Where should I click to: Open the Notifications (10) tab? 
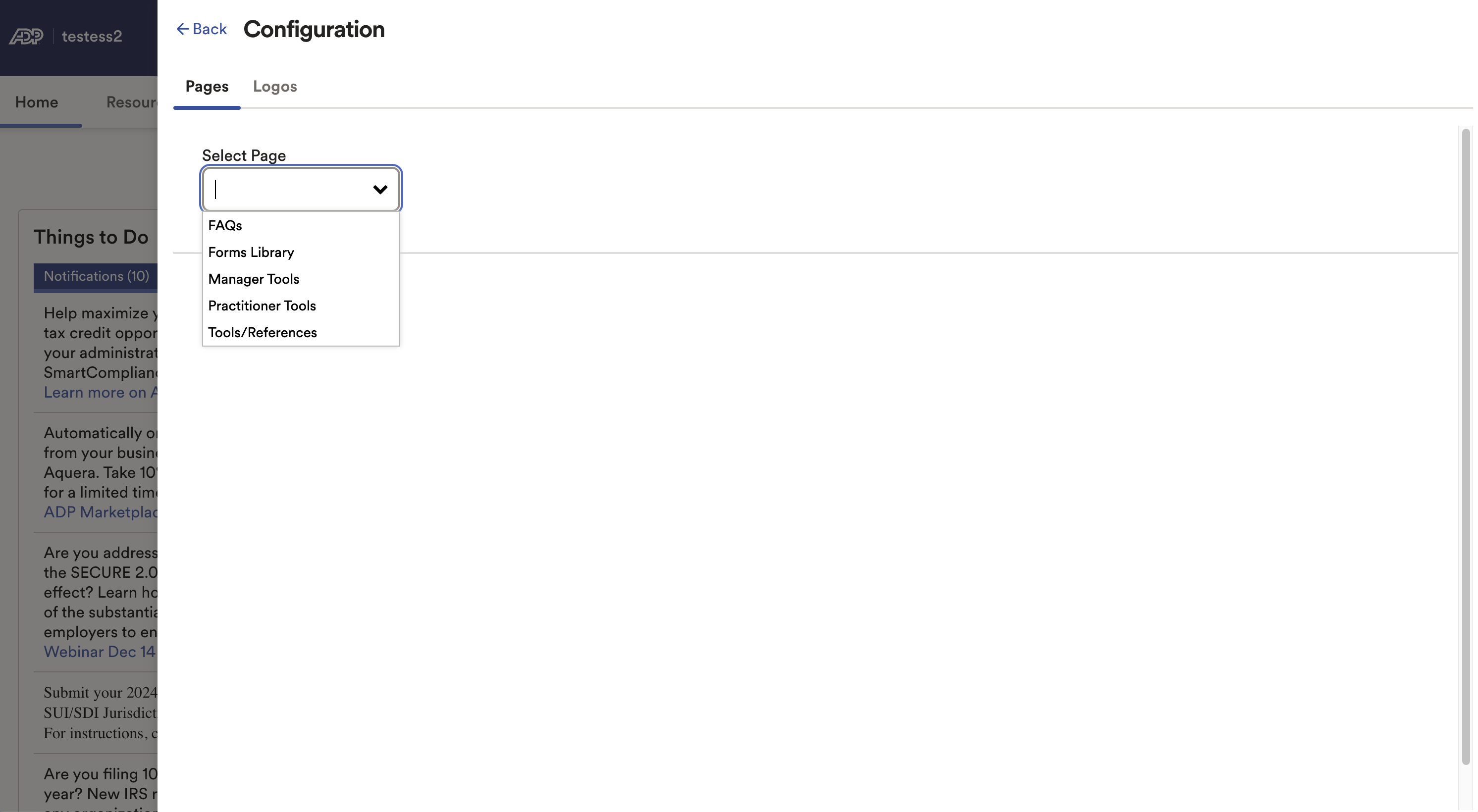pyautogui.click(x=96, y=276)
